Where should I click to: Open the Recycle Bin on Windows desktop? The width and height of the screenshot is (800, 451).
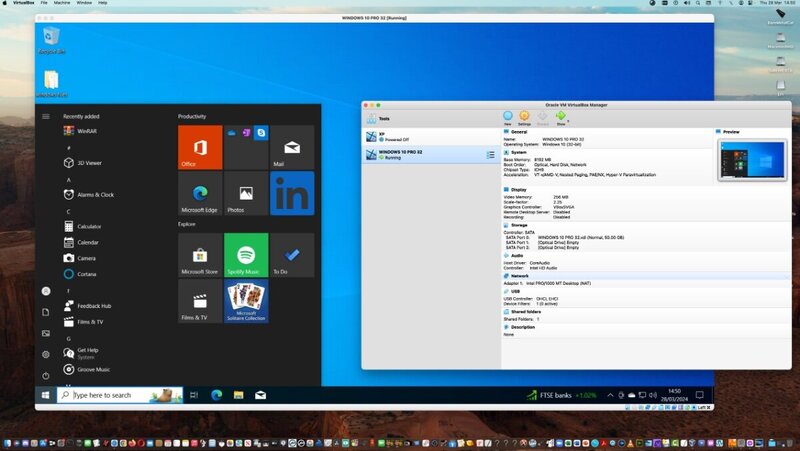tap(52, 41)
